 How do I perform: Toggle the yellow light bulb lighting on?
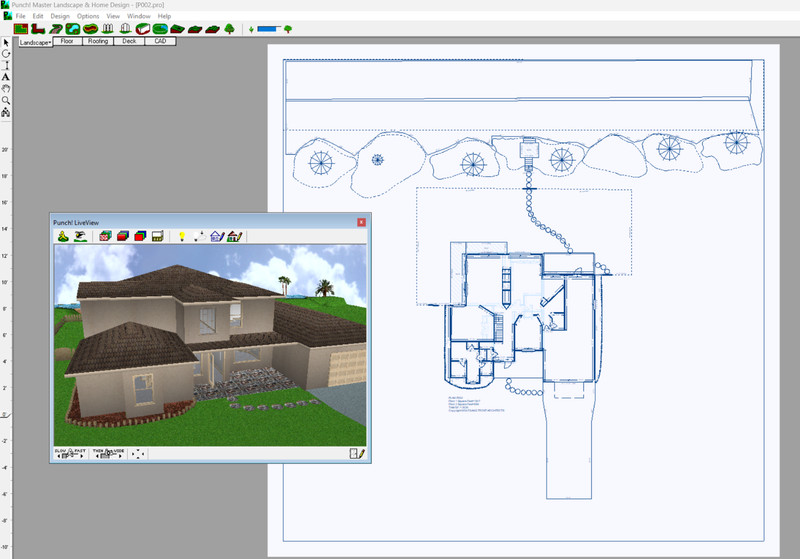(182, 236)
